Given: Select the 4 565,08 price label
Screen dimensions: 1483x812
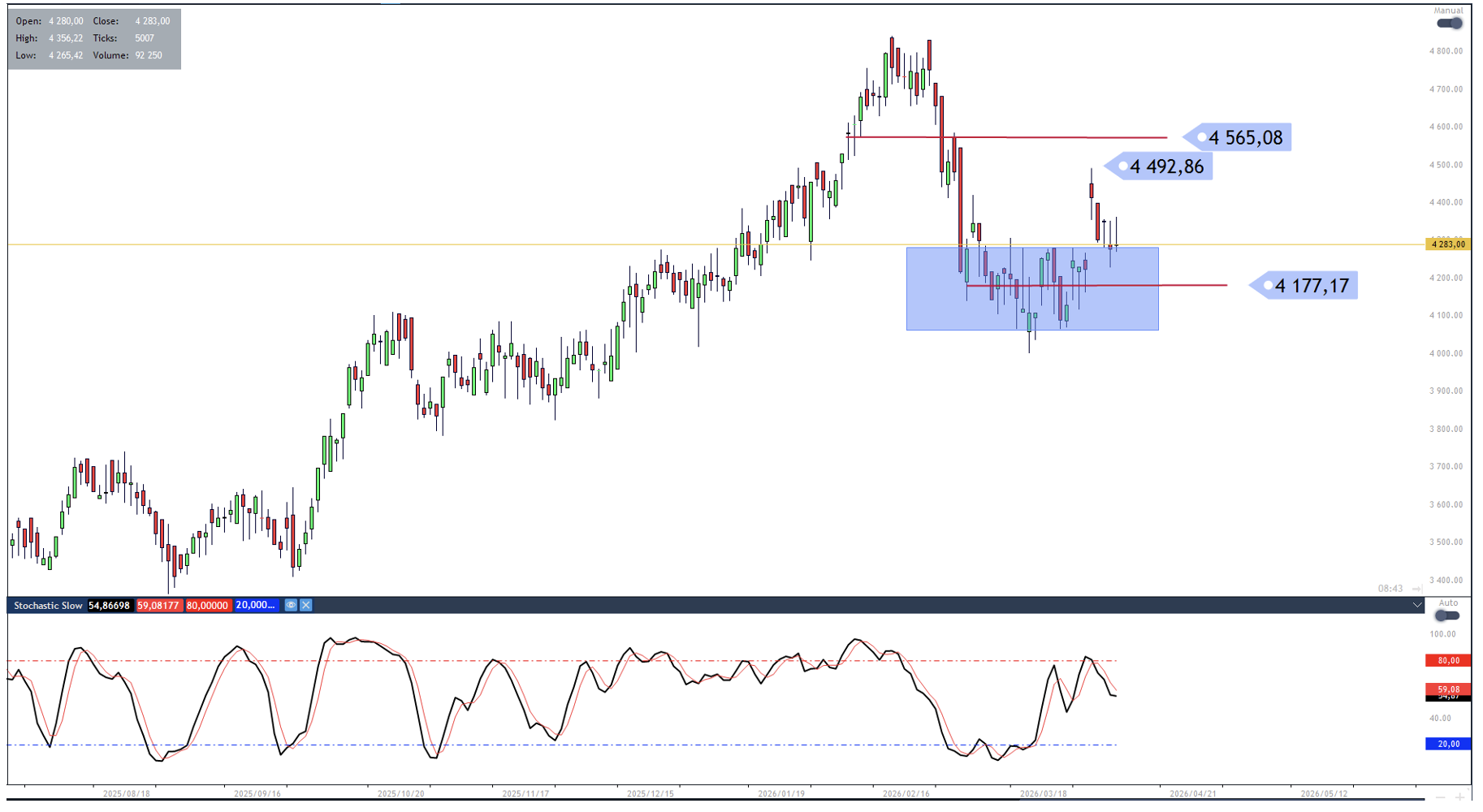Looking at the screenshot, I should click(x=1244, y=138).
